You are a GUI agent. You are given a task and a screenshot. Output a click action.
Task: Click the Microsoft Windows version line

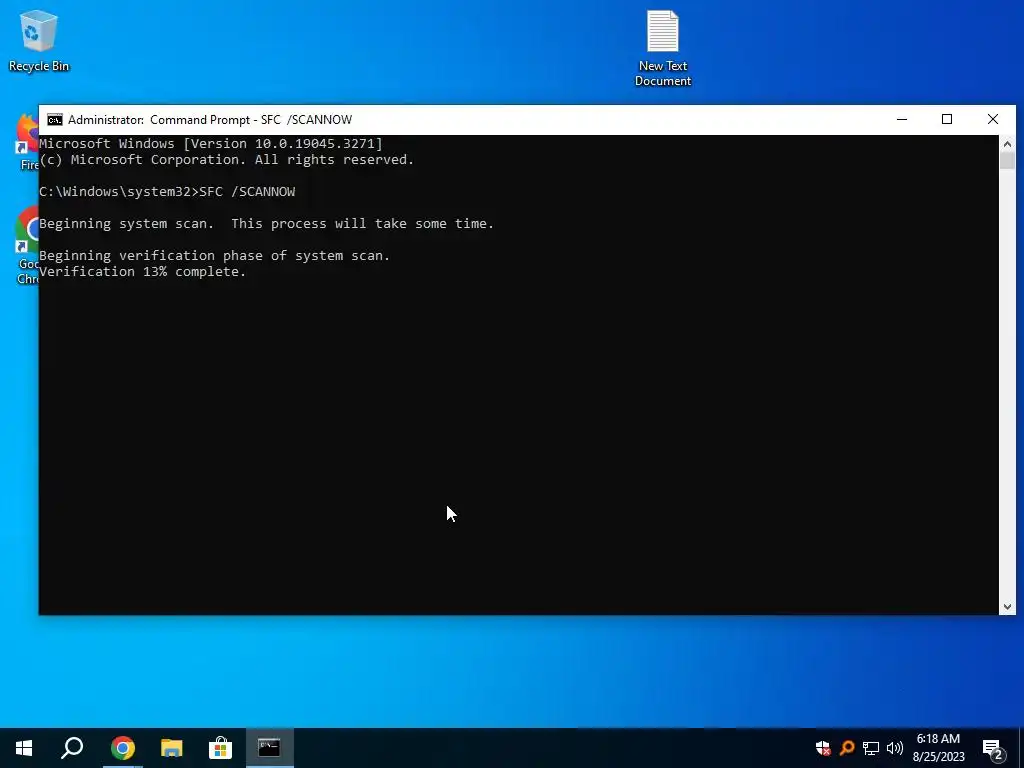(x=211, y=144)
